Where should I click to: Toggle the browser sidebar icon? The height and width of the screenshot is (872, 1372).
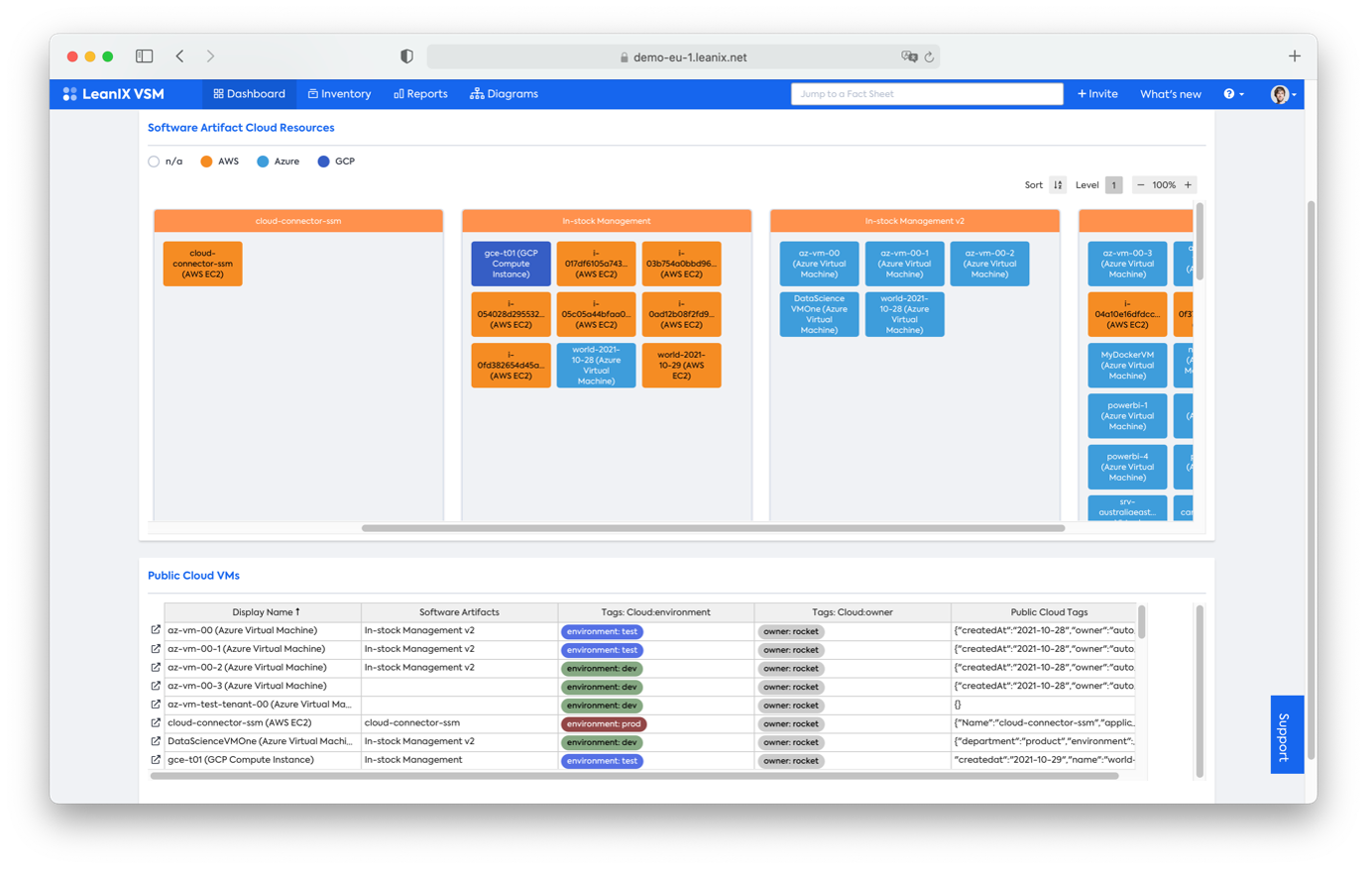pyautogui.click(x=144, y=56)
